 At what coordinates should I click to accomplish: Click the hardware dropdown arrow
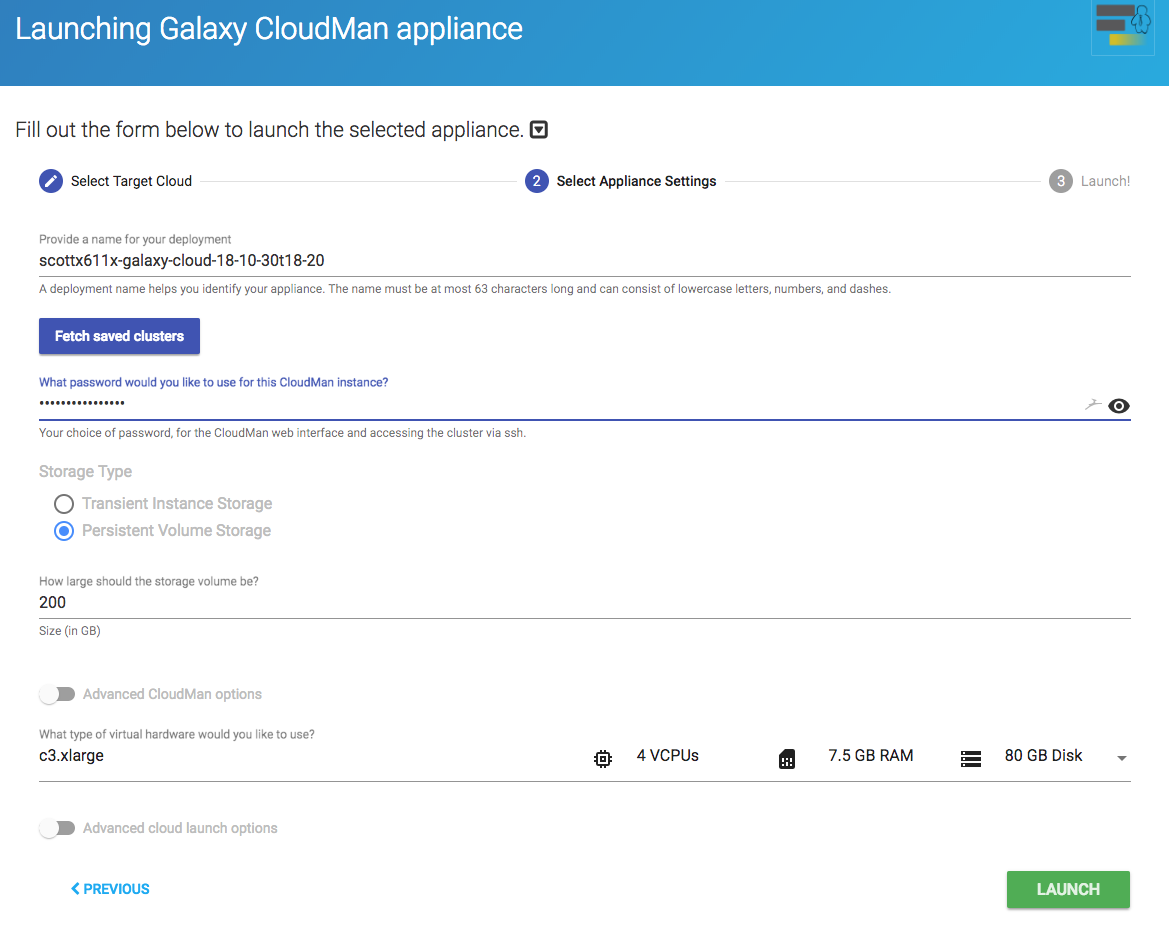(x=1121, y=758)
